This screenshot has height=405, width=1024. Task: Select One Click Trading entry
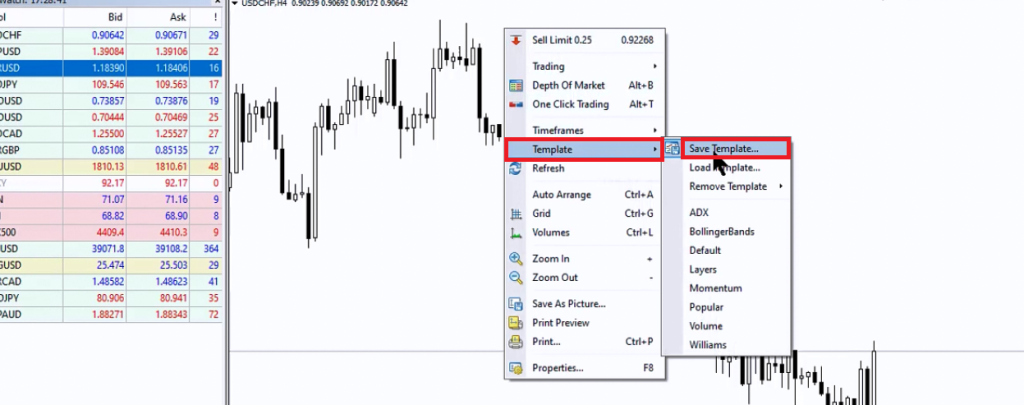tap(584, 104)
